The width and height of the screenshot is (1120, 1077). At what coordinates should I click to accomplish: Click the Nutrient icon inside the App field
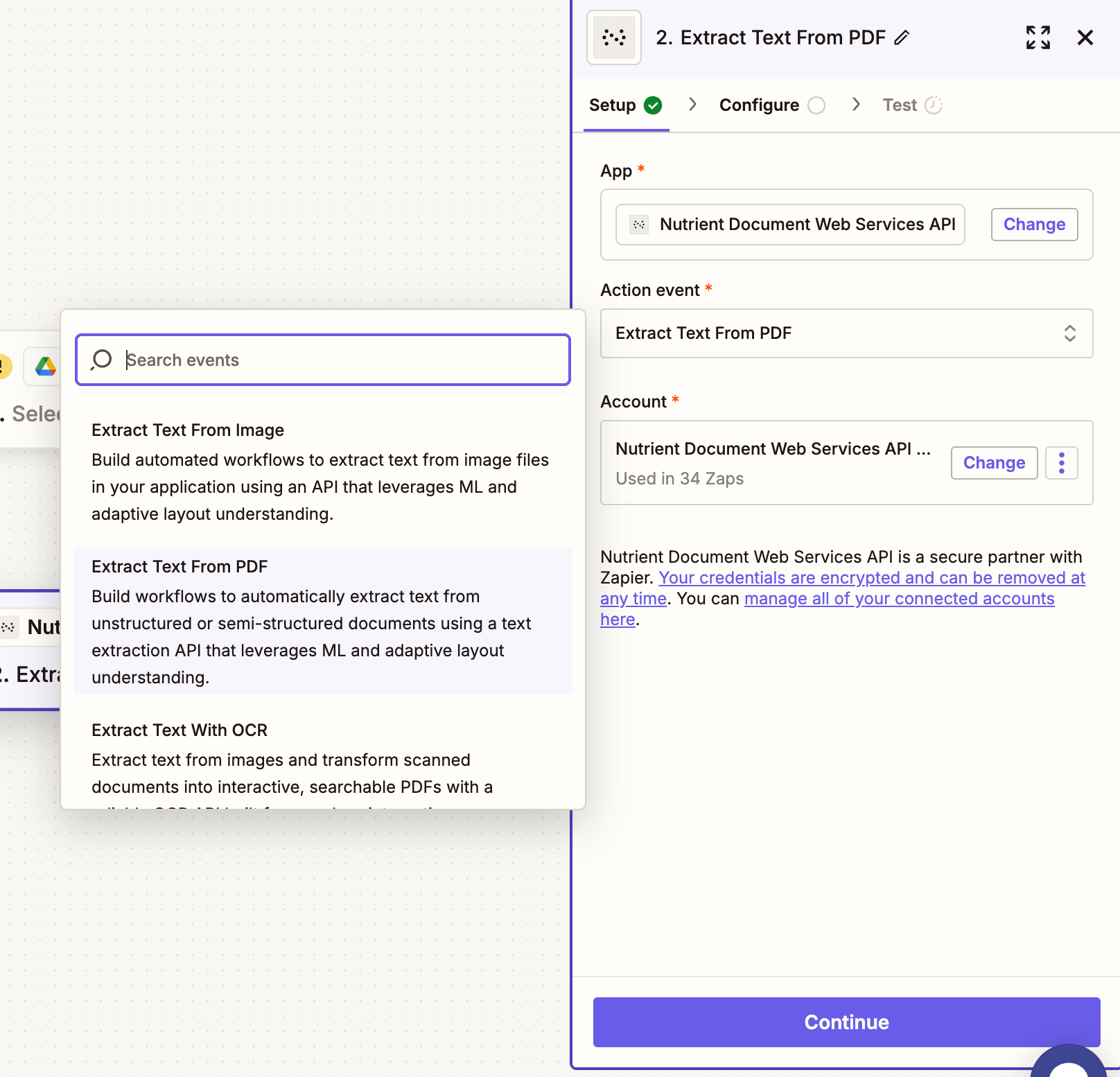coord(638,224)
